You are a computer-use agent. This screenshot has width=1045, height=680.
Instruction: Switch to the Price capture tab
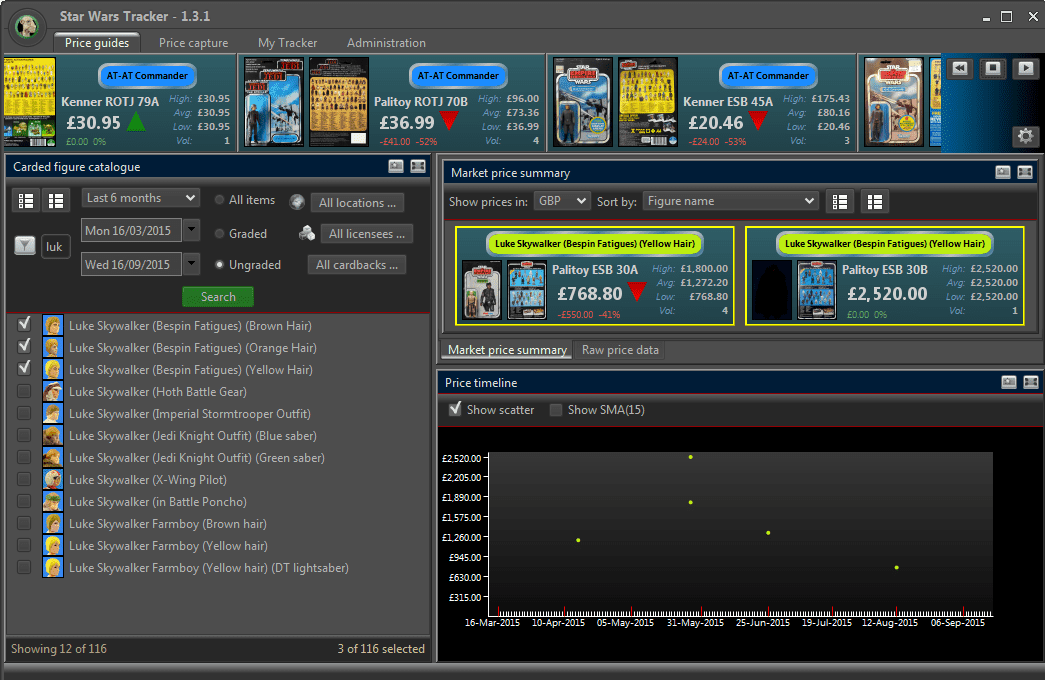[x=193, y=43]
